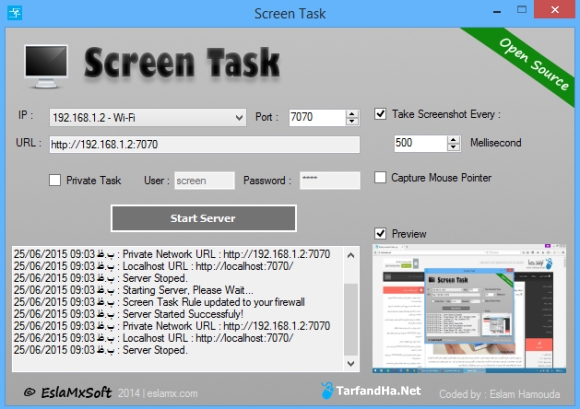Click the User field containing screen
This screenshot has height=409, width=580.
204,180
